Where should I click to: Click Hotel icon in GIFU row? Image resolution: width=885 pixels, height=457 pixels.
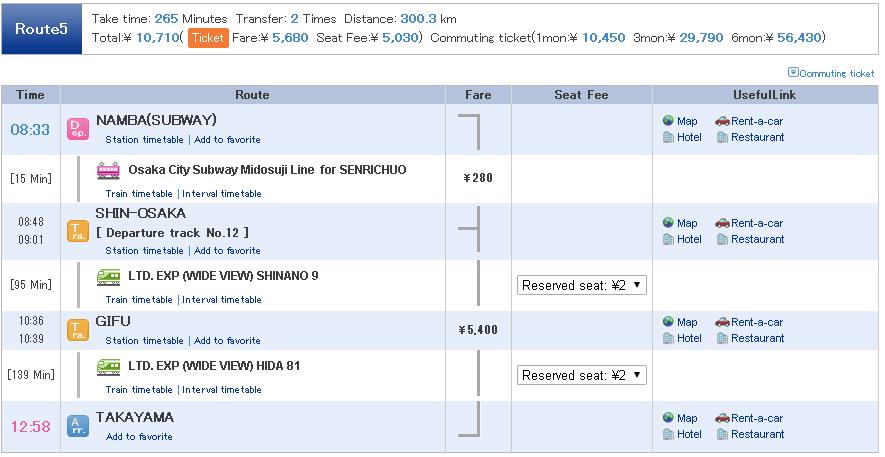tap(669, 339)
